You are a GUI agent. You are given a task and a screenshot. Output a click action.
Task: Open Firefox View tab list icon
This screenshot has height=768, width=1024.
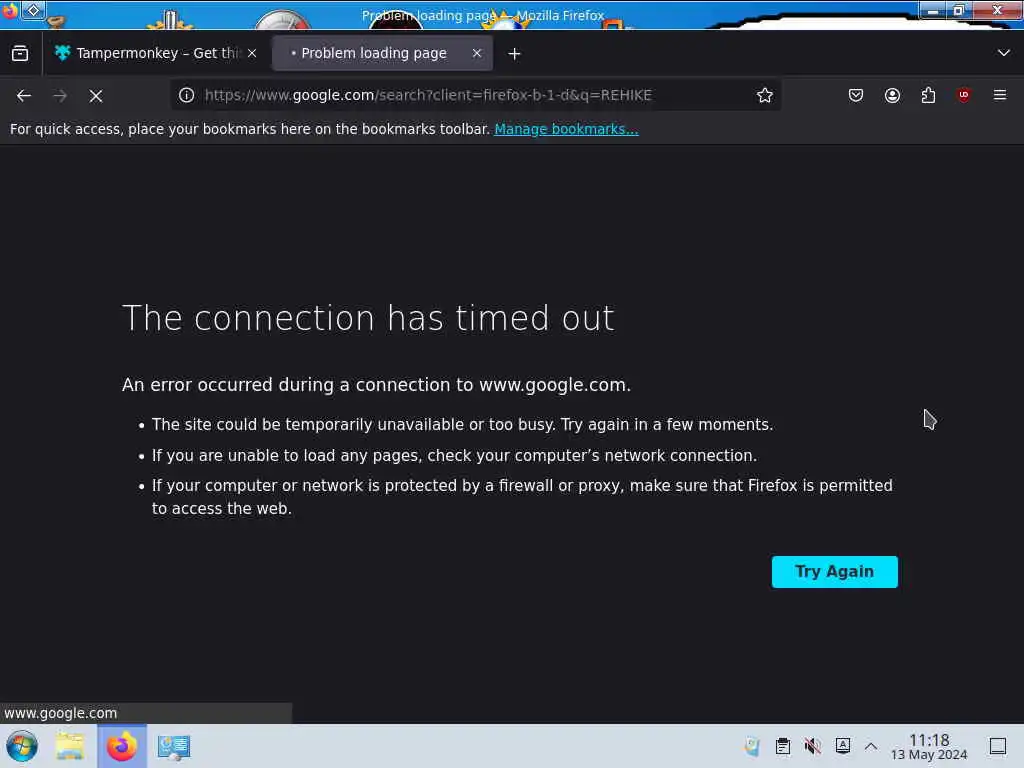[20, 53]
